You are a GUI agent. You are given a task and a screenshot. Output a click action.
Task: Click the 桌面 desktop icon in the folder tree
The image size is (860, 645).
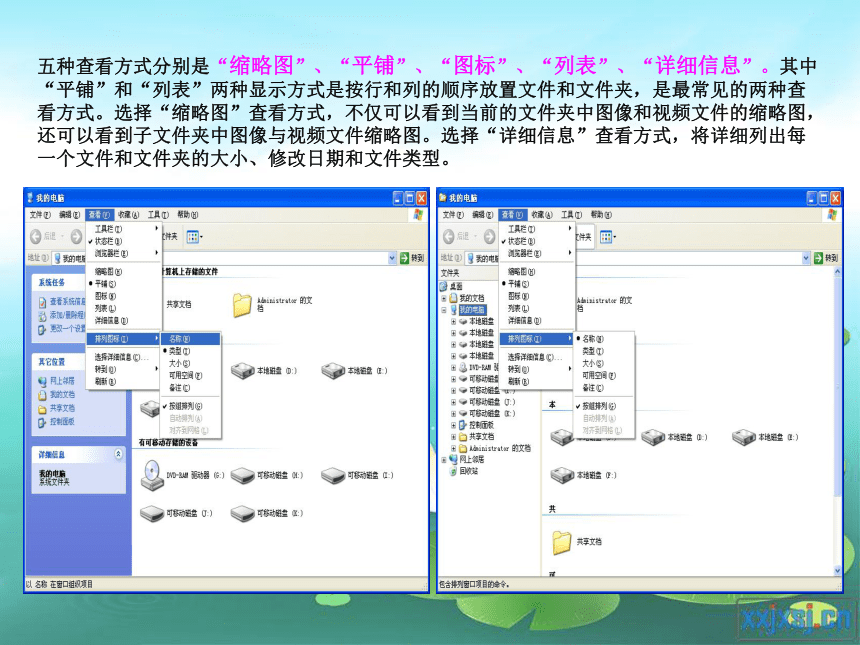click(444, 286)
